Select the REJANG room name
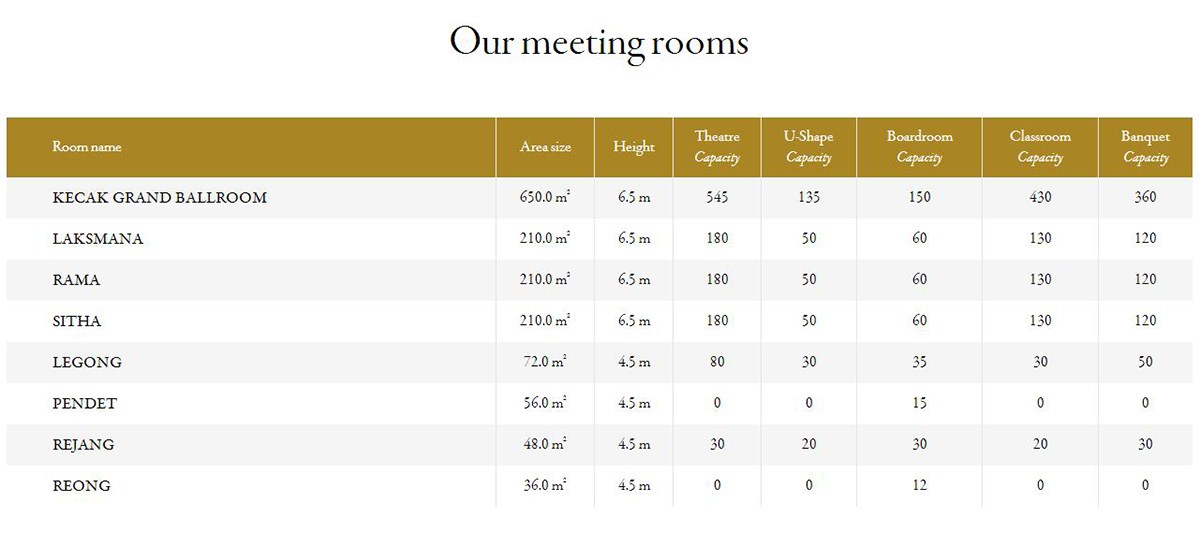The width and height of the screenshot is (1200, 540). (x=83, y=445)
